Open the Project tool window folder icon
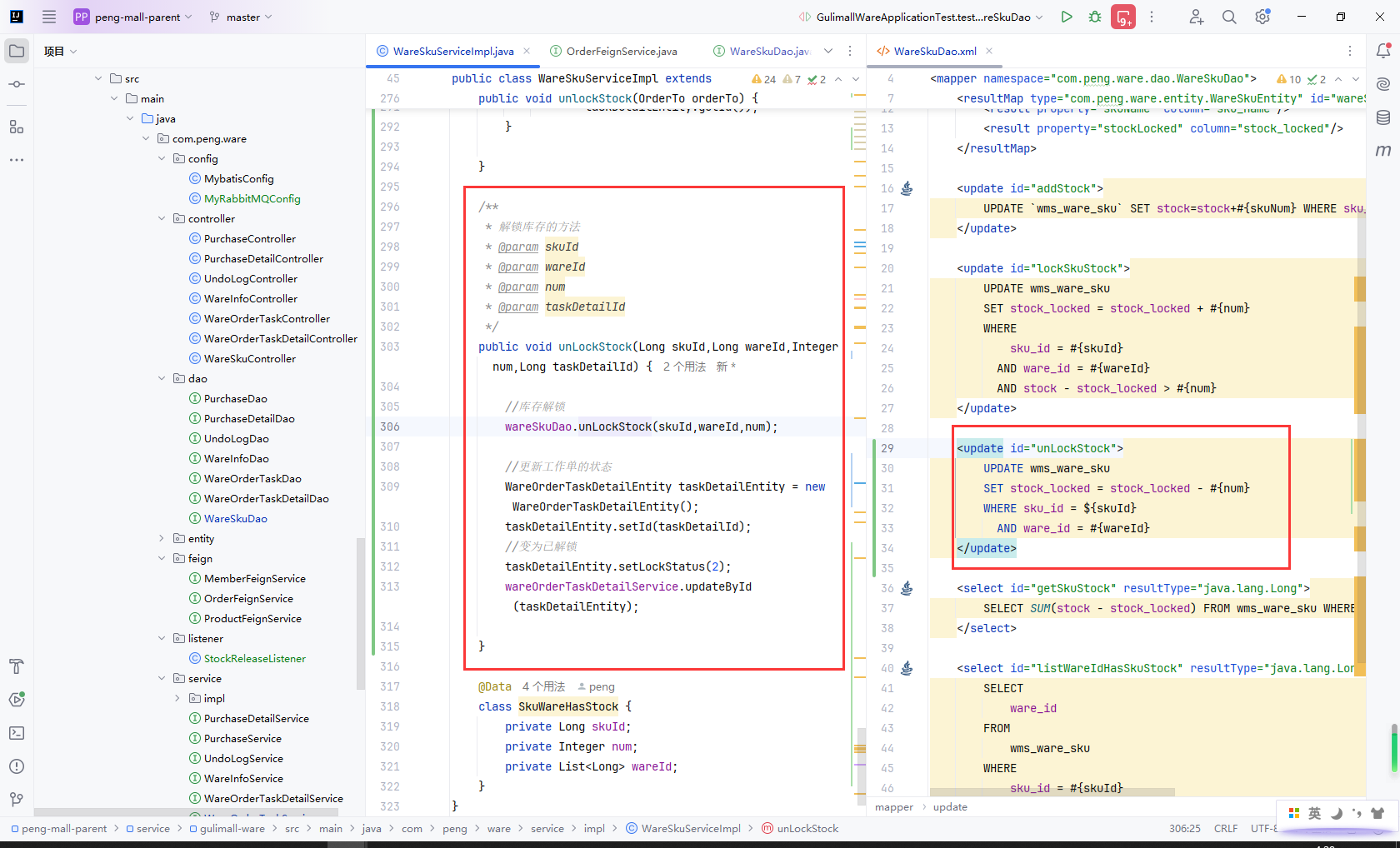 point(17,51)
